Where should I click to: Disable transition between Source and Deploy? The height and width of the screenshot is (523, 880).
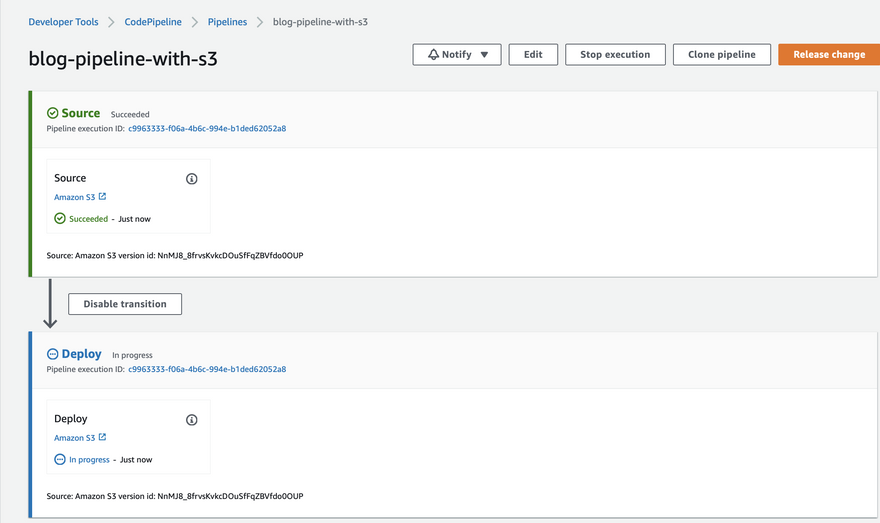tap(125, 304)
